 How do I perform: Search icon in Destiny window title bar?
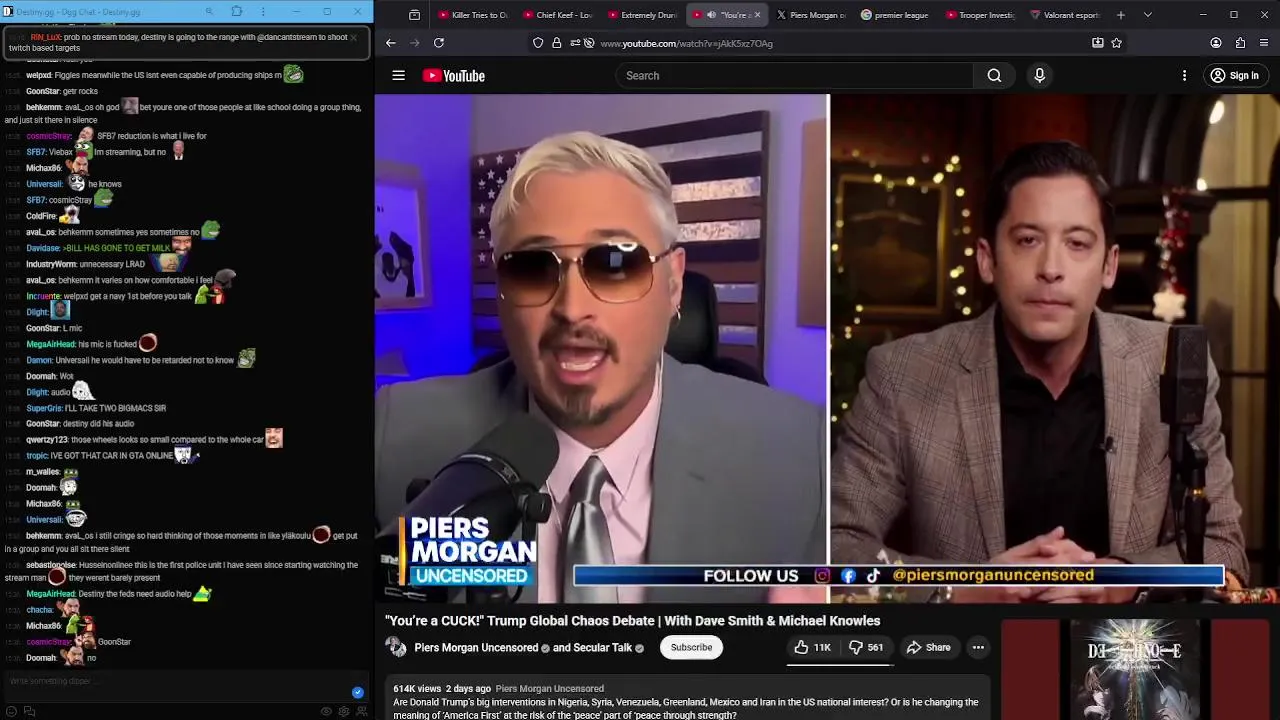click(x=209, y=12)
